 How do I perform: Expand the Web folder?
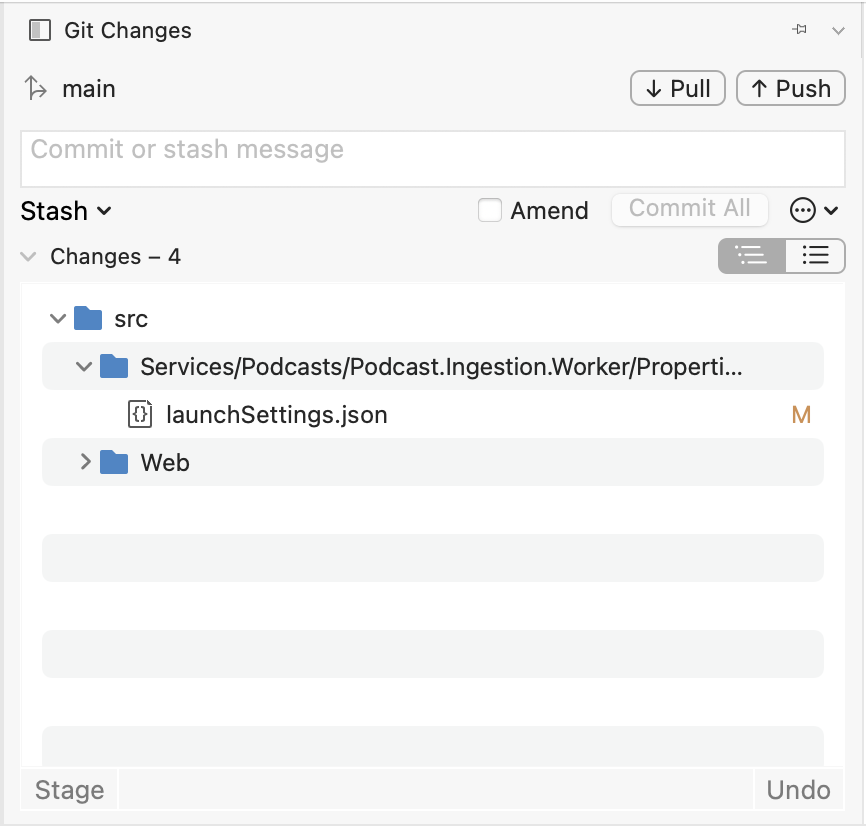pyautogui.click(x=84, y=462)
